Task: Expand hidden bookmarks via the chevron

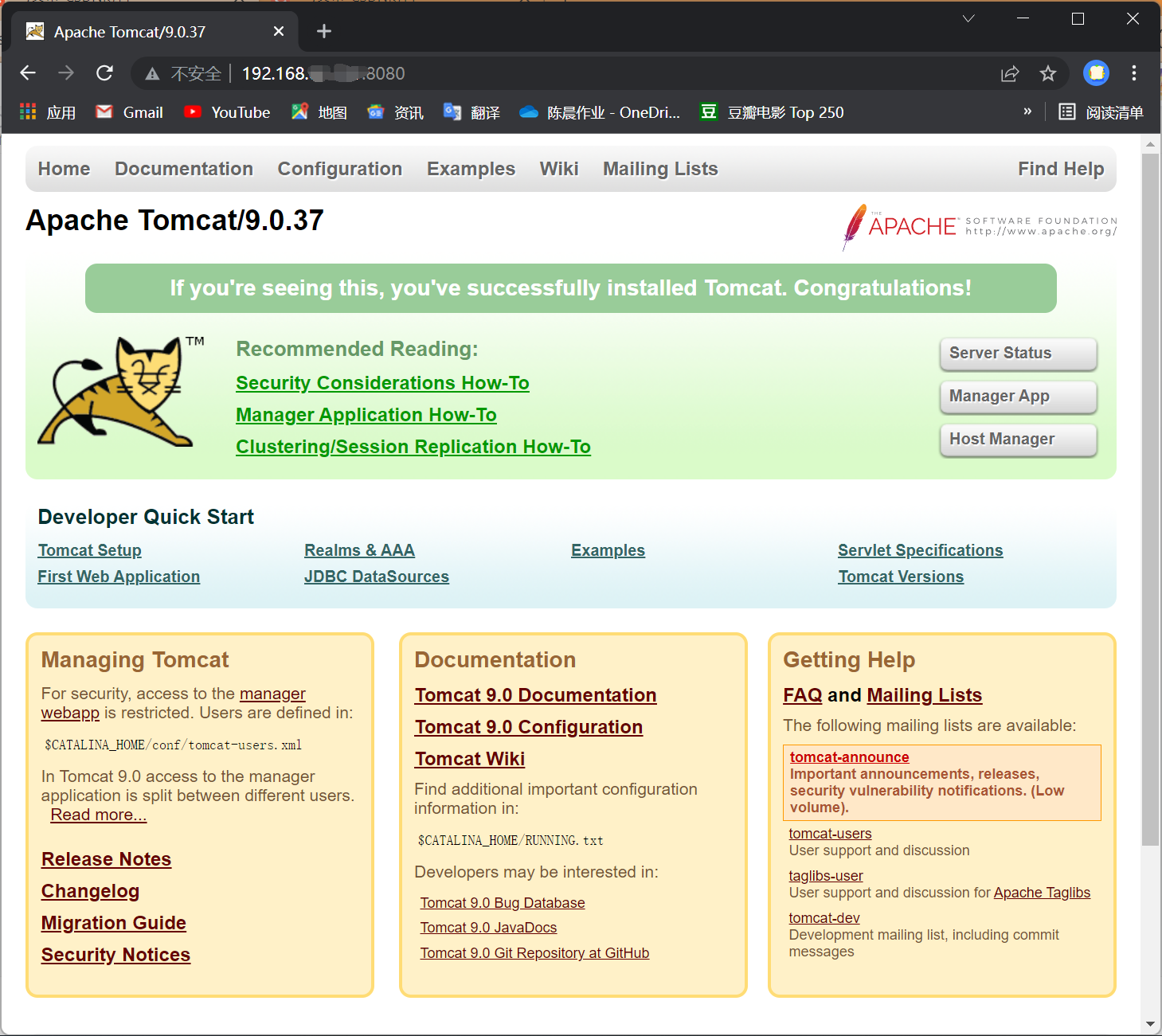Action: click(1027, 111)
